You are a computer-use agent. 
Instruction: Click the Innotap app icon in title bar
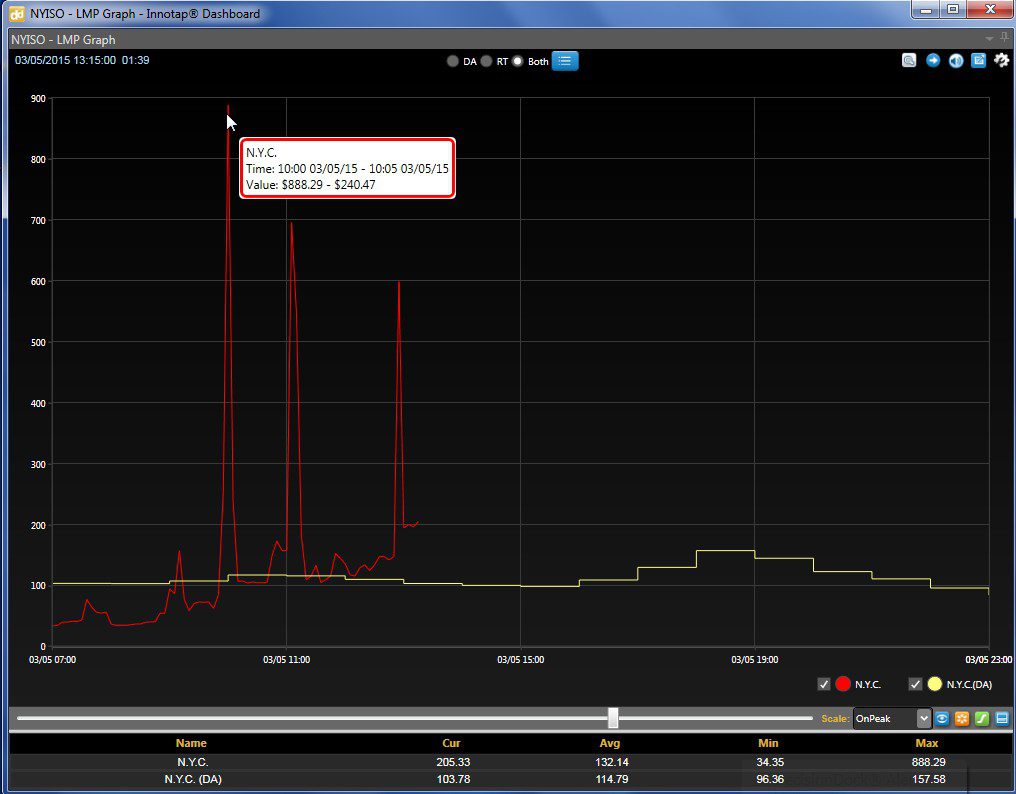point(17,14)
